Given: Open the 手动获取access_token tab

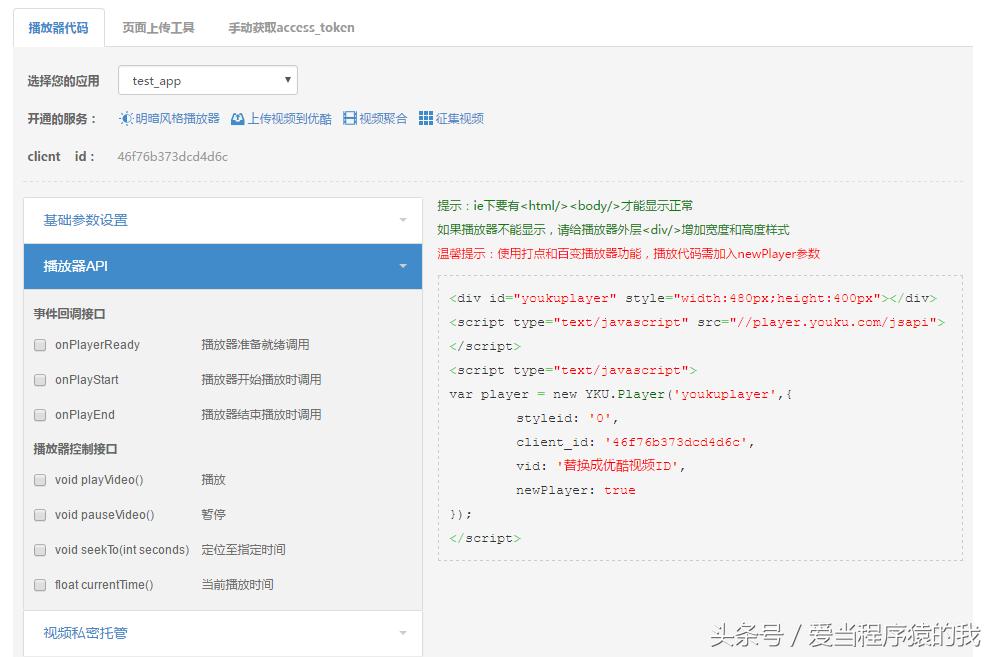Looking at the screenshot, I should [x=290, y=27].
